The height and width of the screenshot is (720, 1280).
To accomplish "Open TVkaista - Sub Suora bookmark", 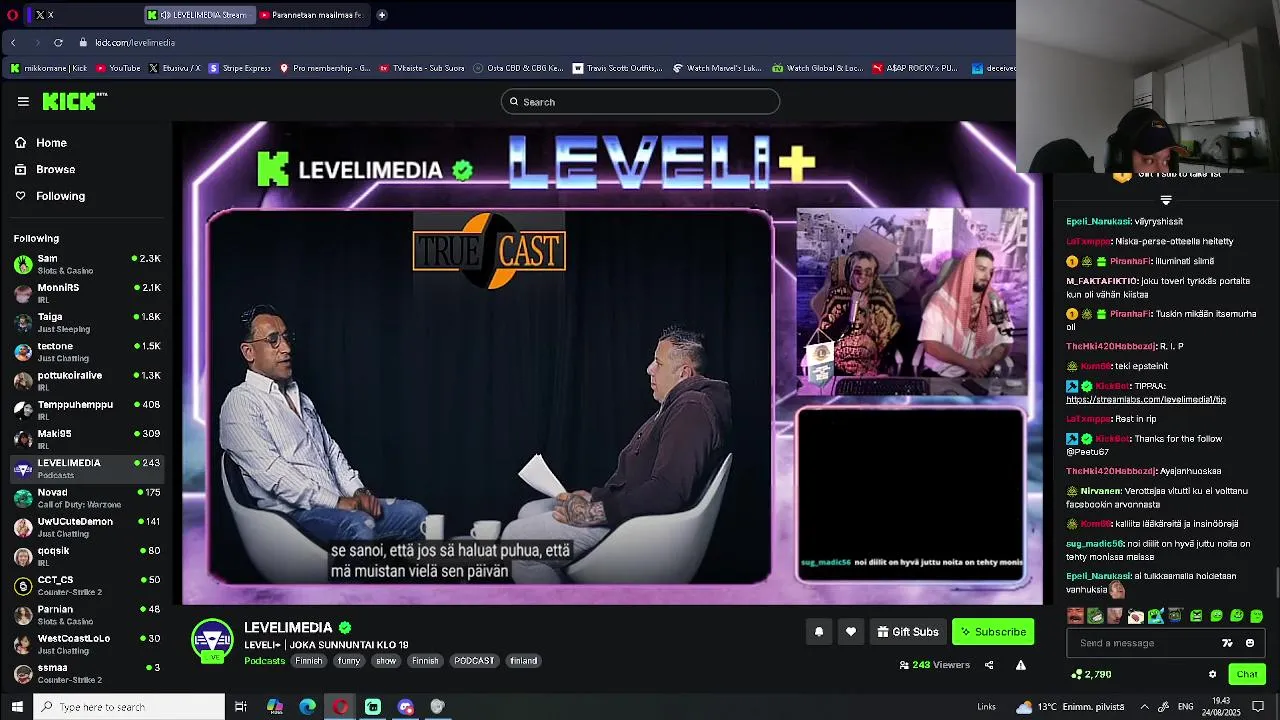I will click(x=421, y=68).
